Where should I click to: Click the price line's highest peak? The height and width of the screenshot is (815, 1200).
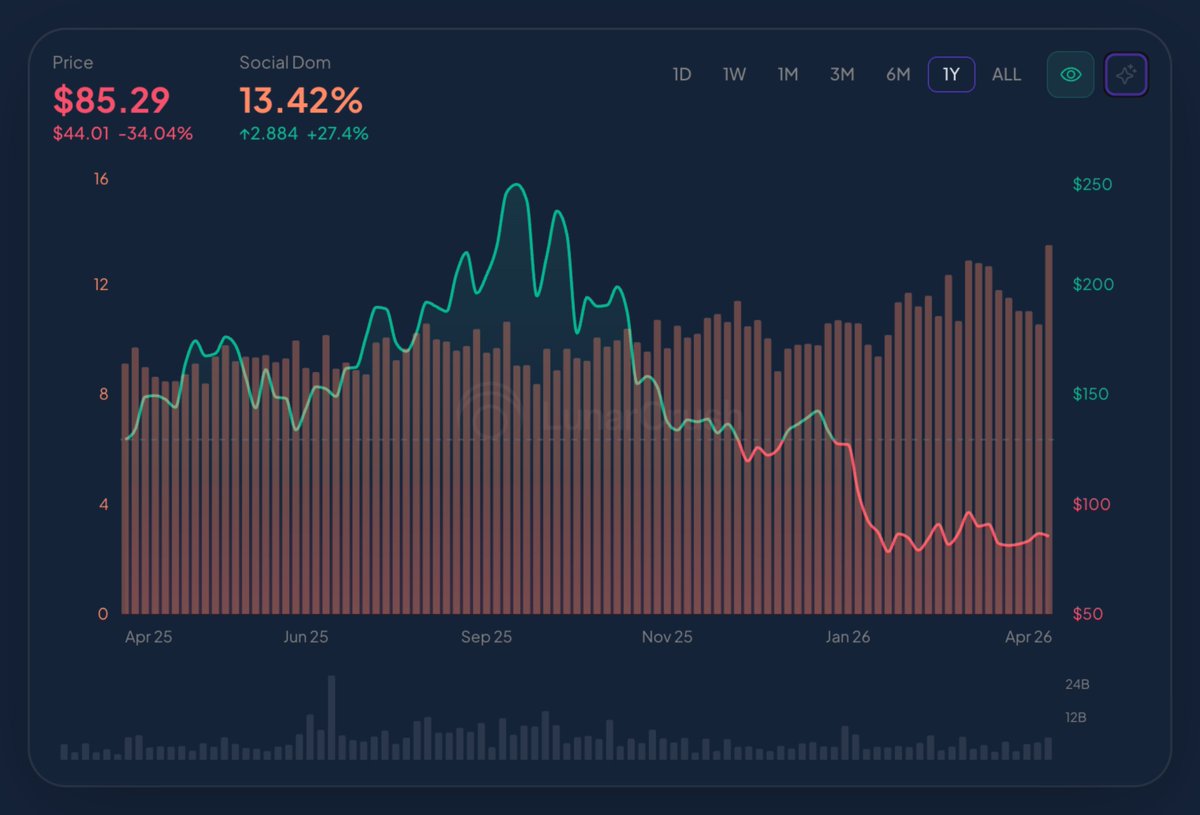(516, 185)
